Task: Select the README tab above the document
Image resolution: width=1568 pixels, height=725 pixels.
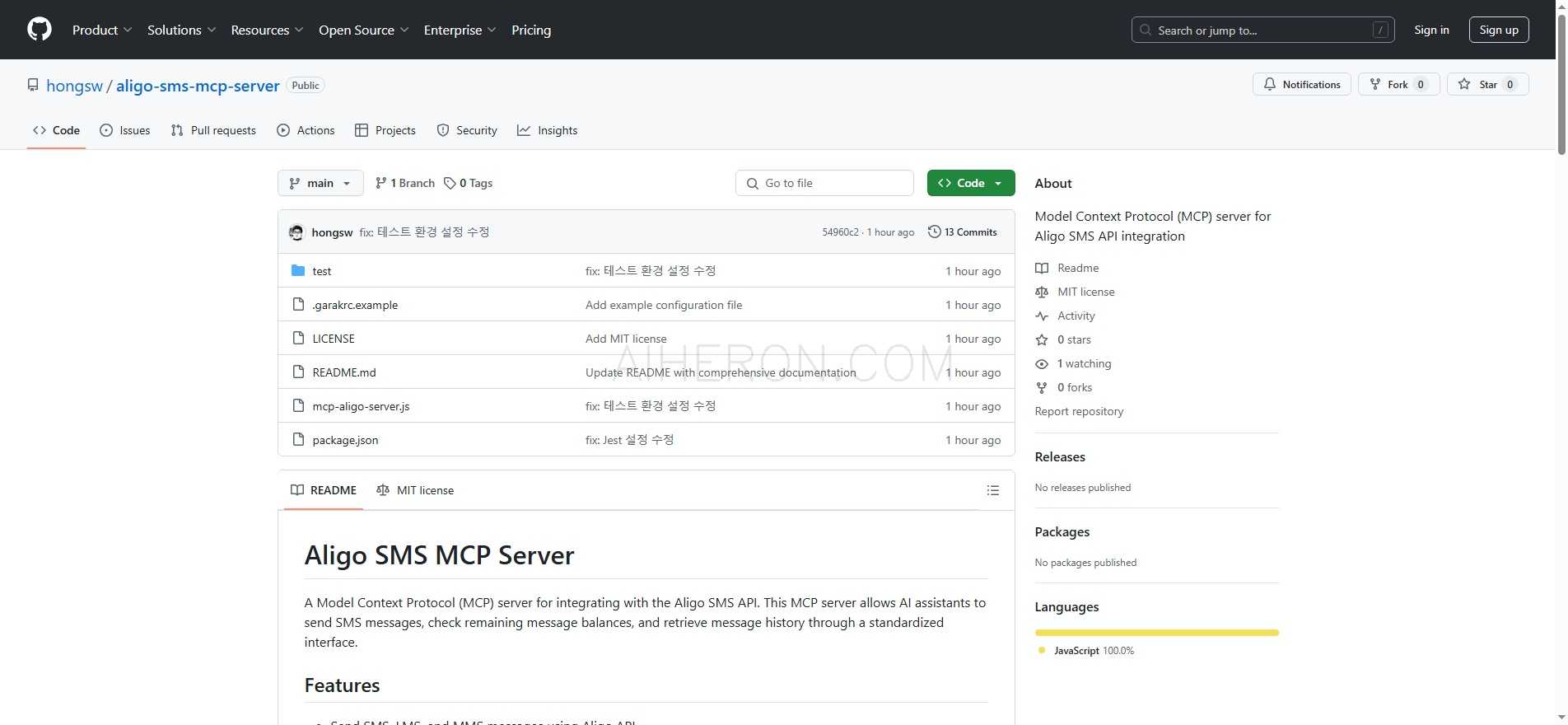Action: [324, 490]
